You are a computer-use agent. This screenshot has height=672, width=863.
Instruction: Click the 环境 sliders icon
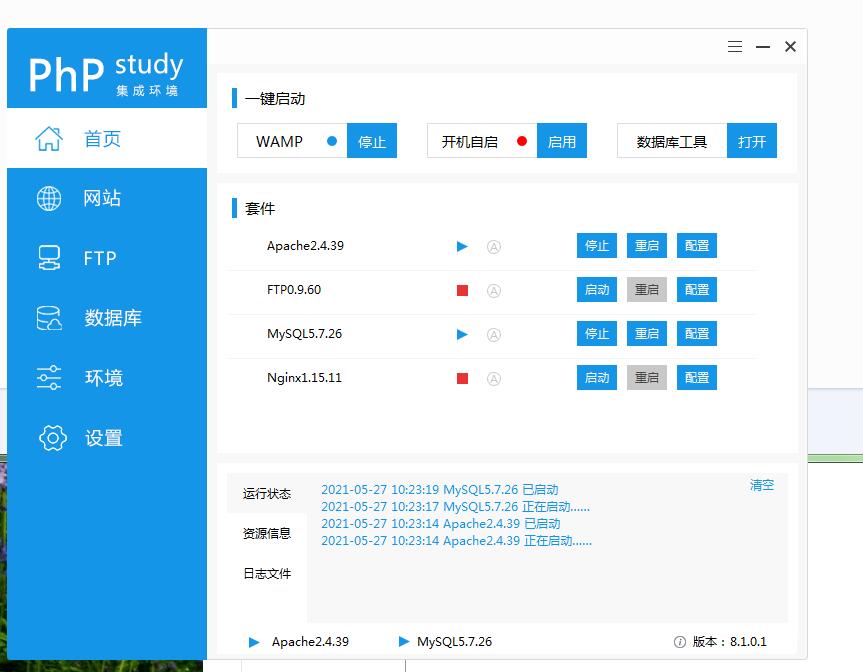pos(49,378)
